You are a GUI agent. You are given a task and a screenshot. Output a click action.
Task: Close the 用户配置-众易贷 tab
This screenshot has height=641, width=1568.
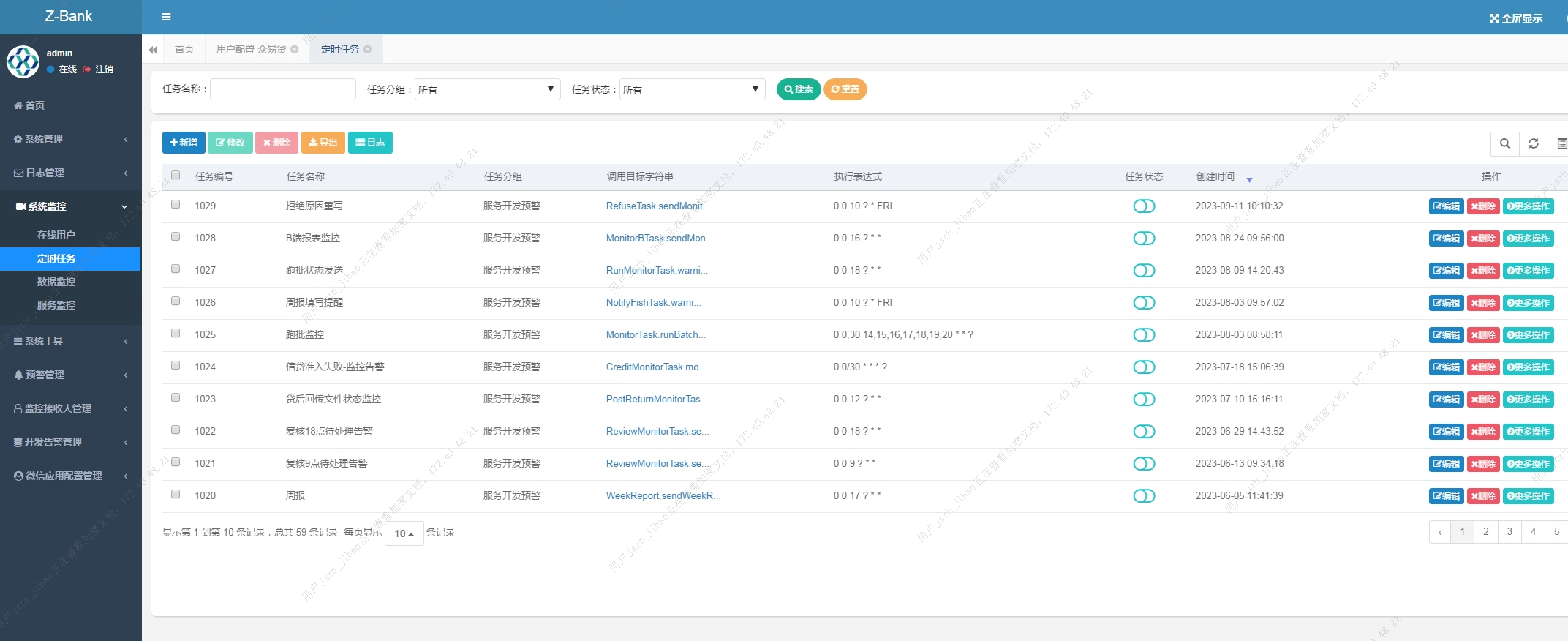pos(295,49)
